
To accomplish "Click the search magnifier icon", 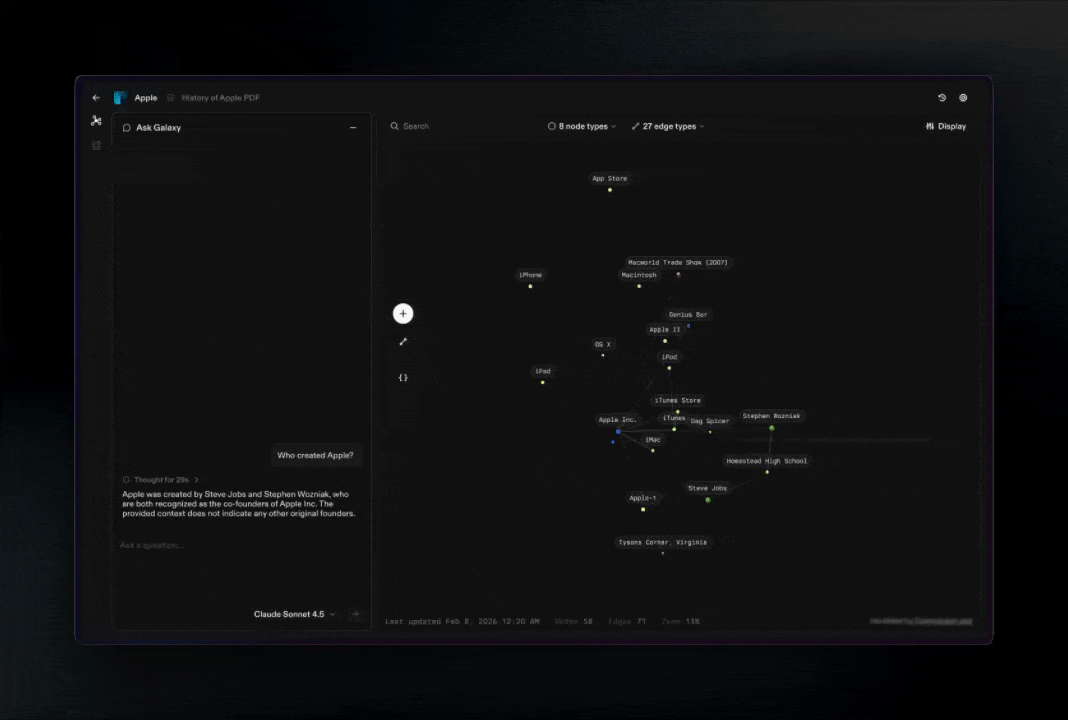I will 394,126.
